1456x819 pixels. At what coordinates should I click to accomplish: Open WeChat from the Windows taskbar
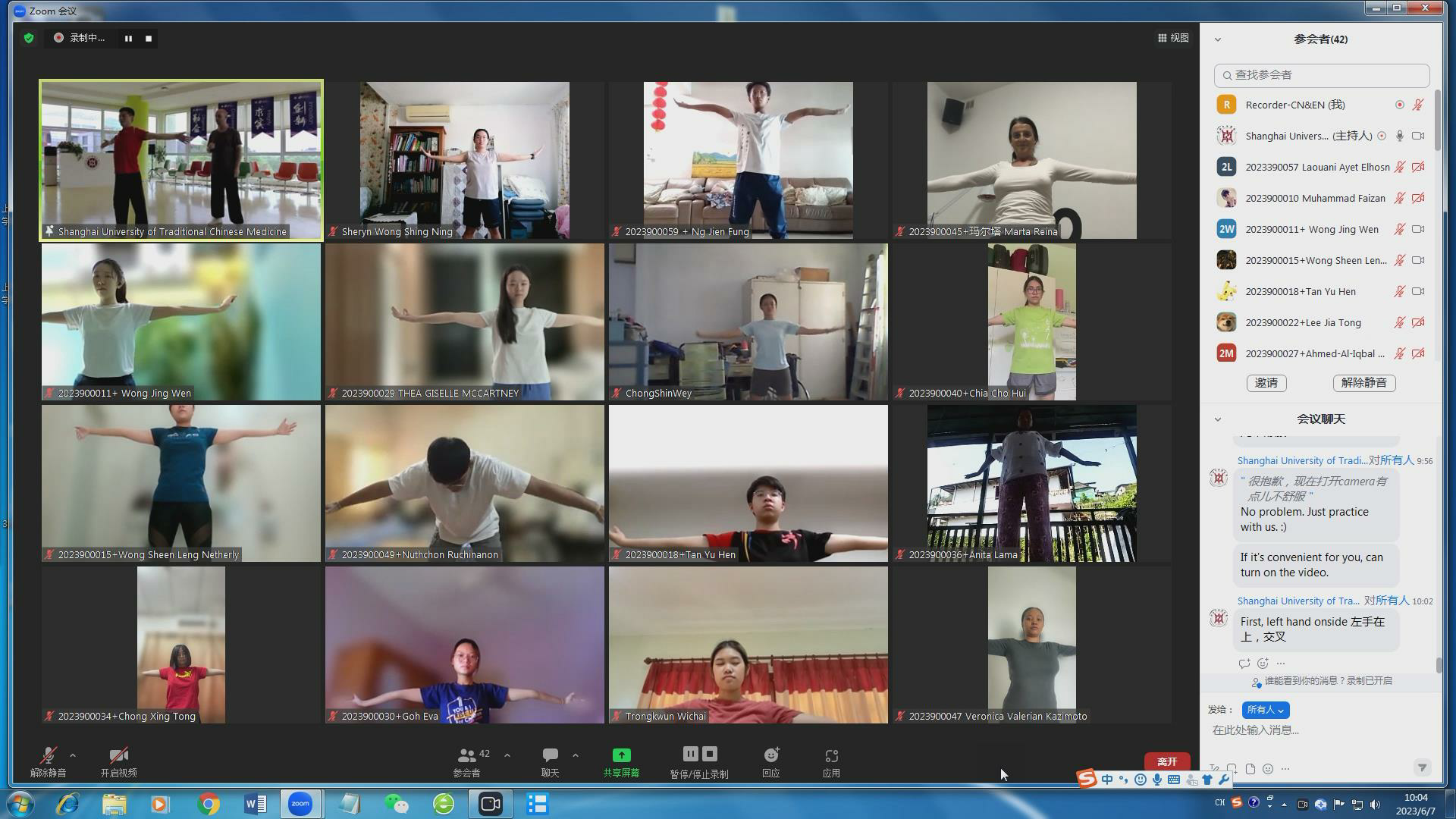pyautogui.click(x=396, y=804)
